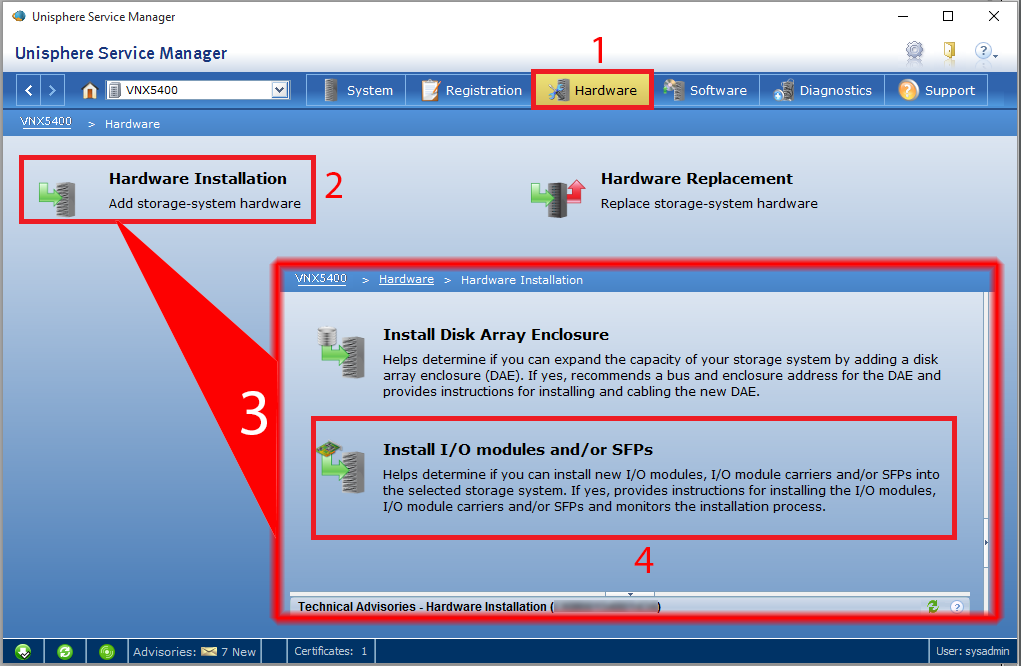Expand the VNX5400 system dropdown
The width and height of the screenshot is (1021, 666).
(x=280, y=90)
